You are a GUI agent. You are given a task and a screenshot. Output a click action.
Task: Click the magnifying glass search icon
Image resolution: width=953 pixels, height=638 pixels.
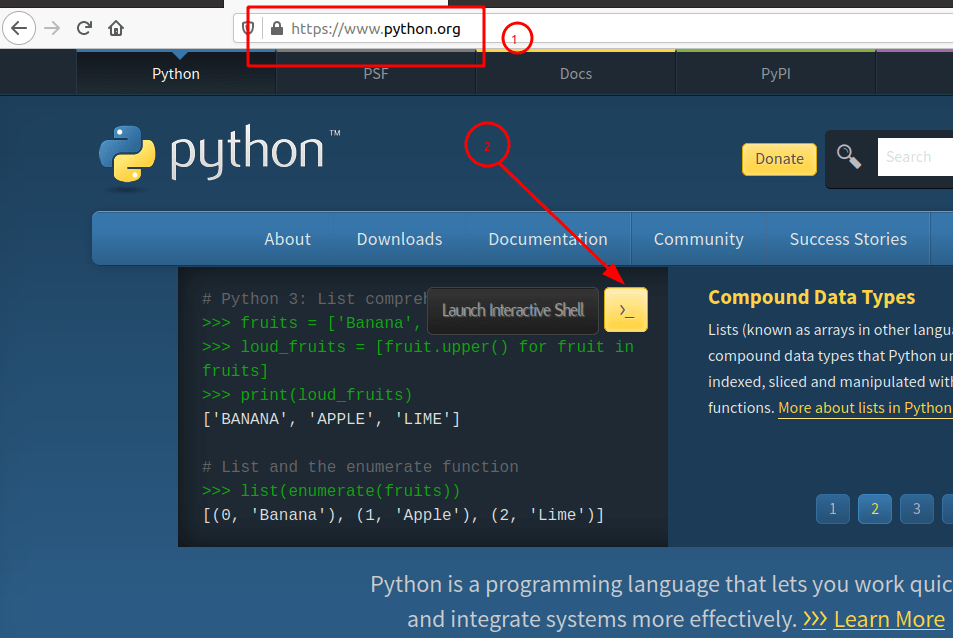pos(849,157)
